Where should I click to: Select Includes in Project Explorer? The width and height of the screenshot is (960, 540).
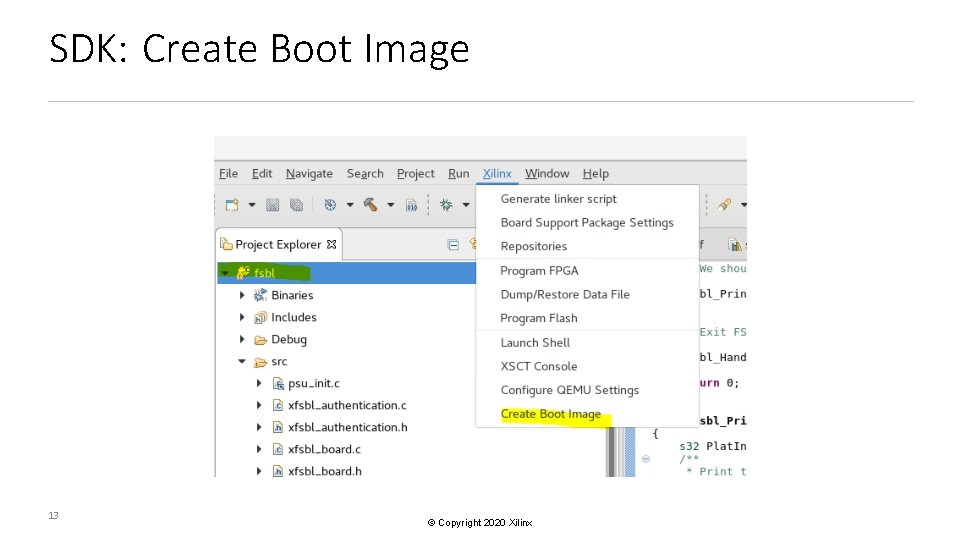click(x=294, y=317)
